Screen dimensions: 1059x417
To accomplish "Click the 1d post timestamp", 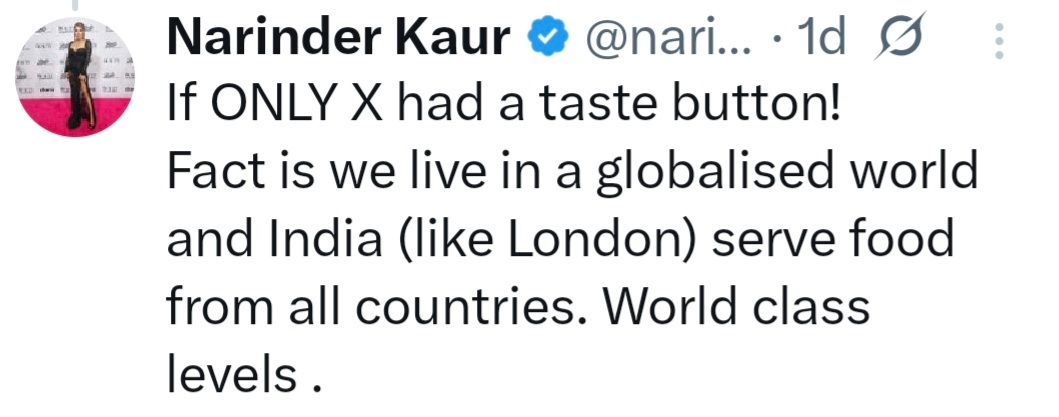I will [817, 40].
